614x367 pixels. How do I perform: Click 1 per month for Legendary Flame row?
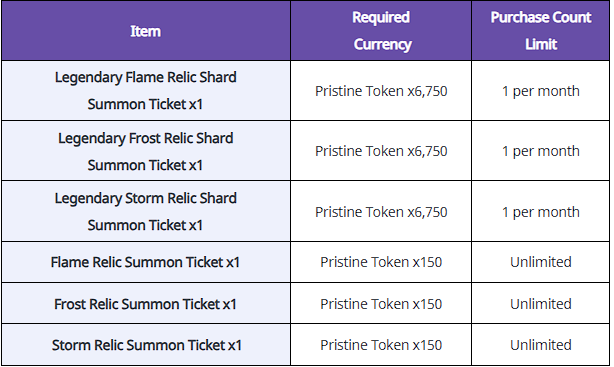[540, 91]
